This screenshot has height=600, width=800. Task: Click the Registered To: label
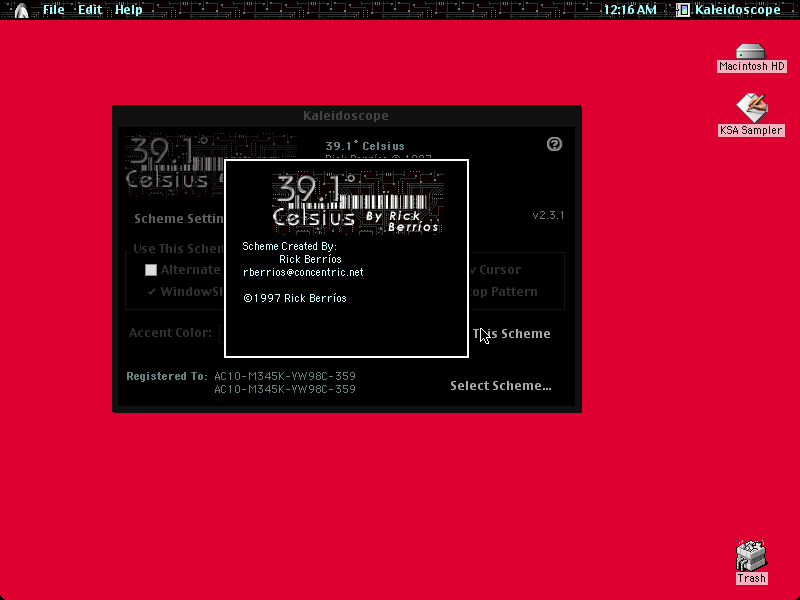[x=167, y=377]
